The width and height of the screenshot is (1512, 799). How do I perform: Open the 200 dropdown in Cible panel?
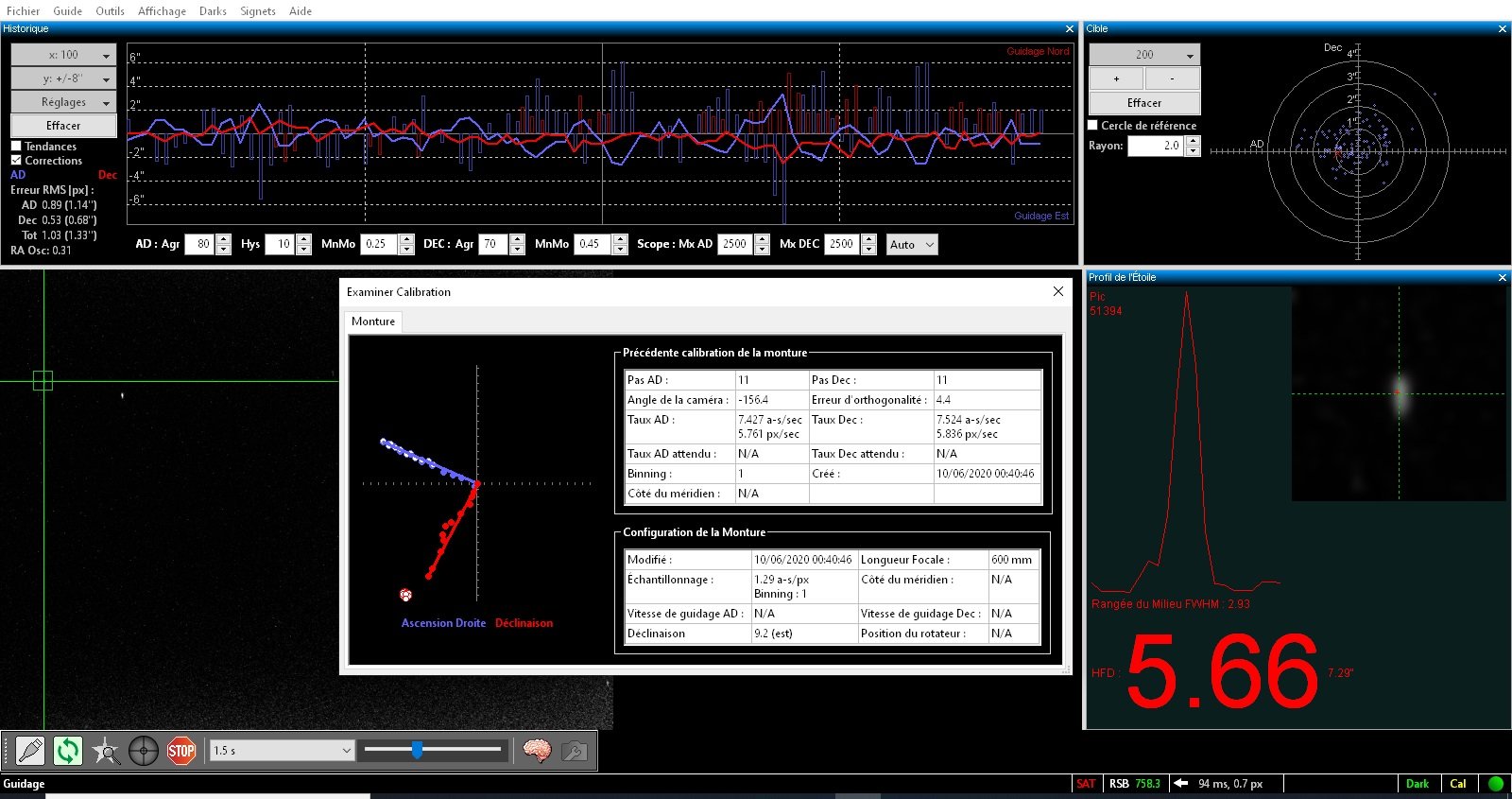click(1144, 55)
